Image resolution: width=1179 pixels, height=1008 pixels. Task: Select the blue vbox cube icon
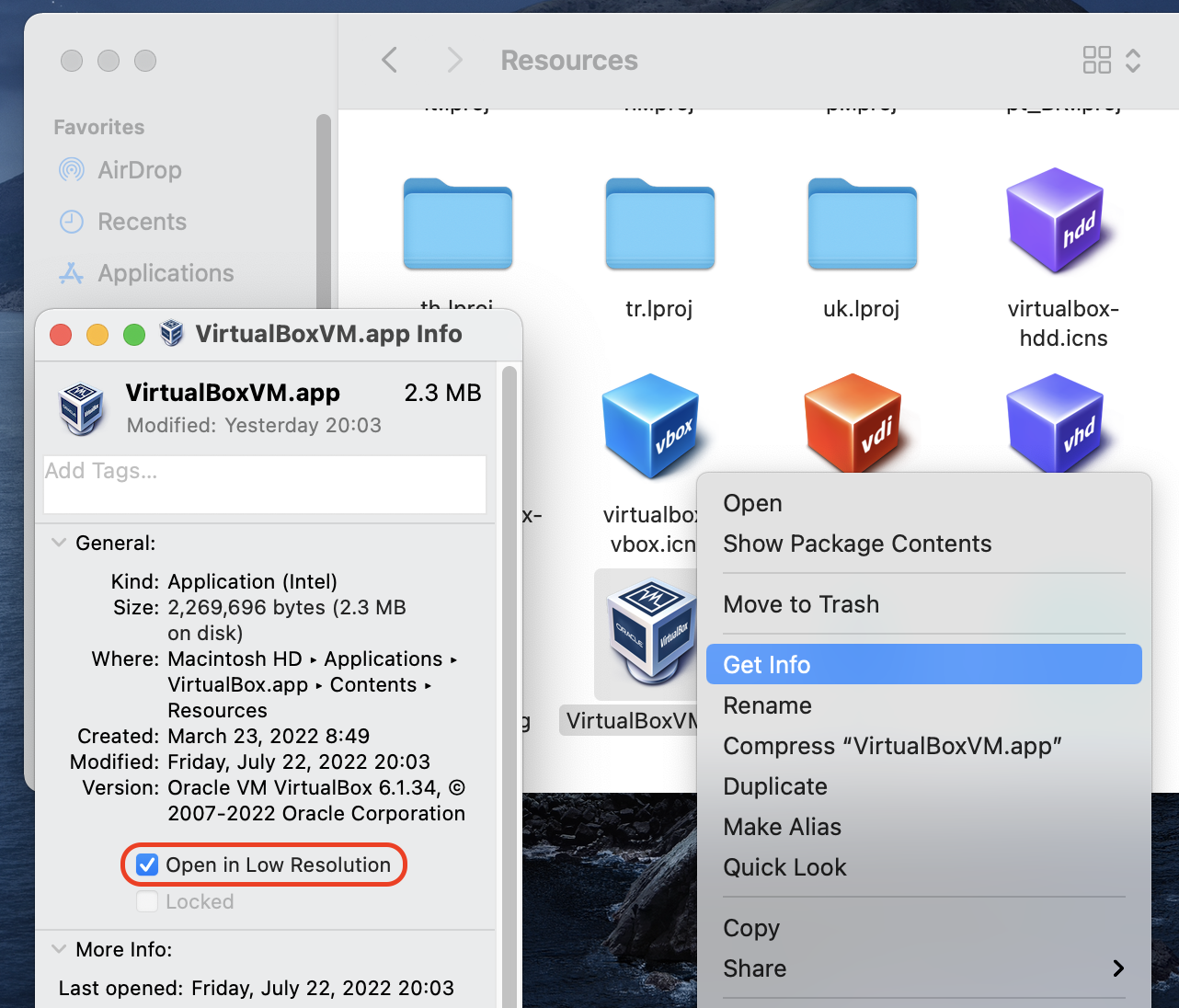click(x=651, y=425)
